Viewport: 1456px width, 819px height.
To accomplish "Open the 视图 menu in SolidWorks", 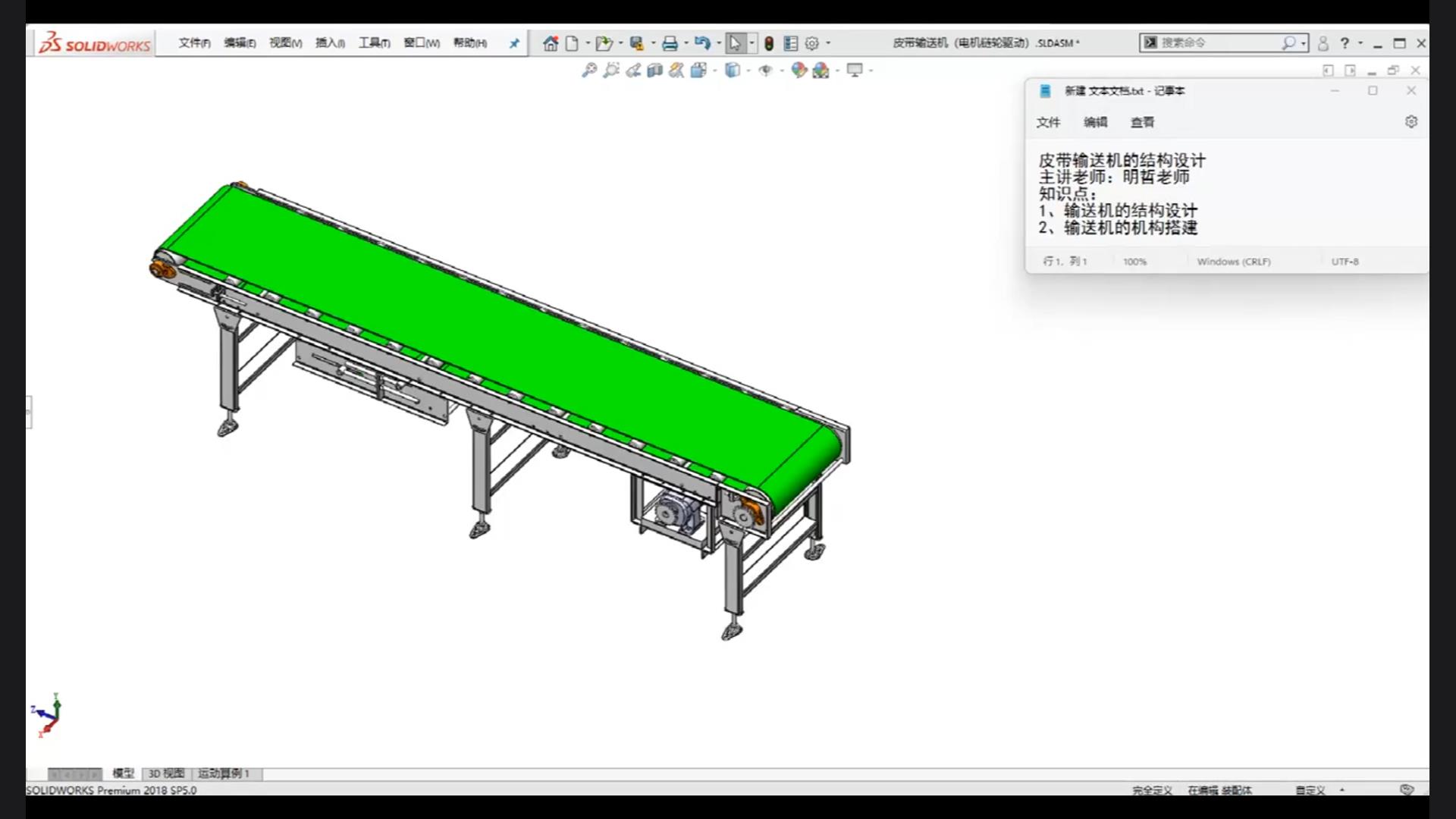I will click(285, 43).
